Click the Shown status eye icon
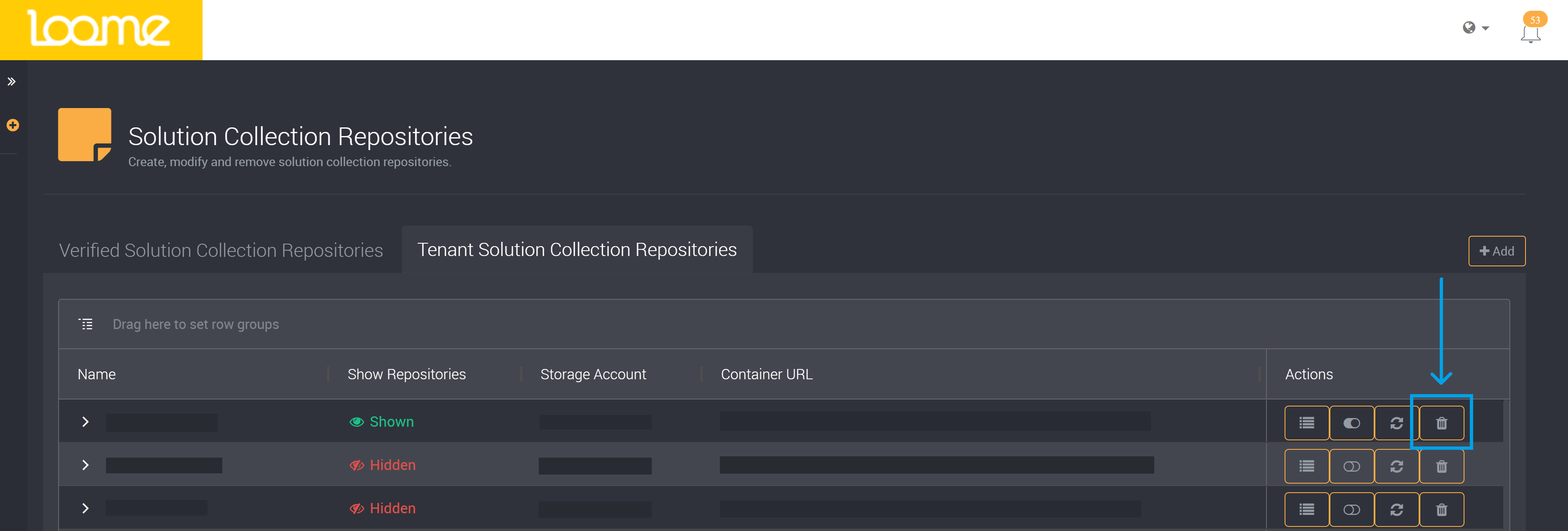The image size is (1568, 531). point(357,421)
